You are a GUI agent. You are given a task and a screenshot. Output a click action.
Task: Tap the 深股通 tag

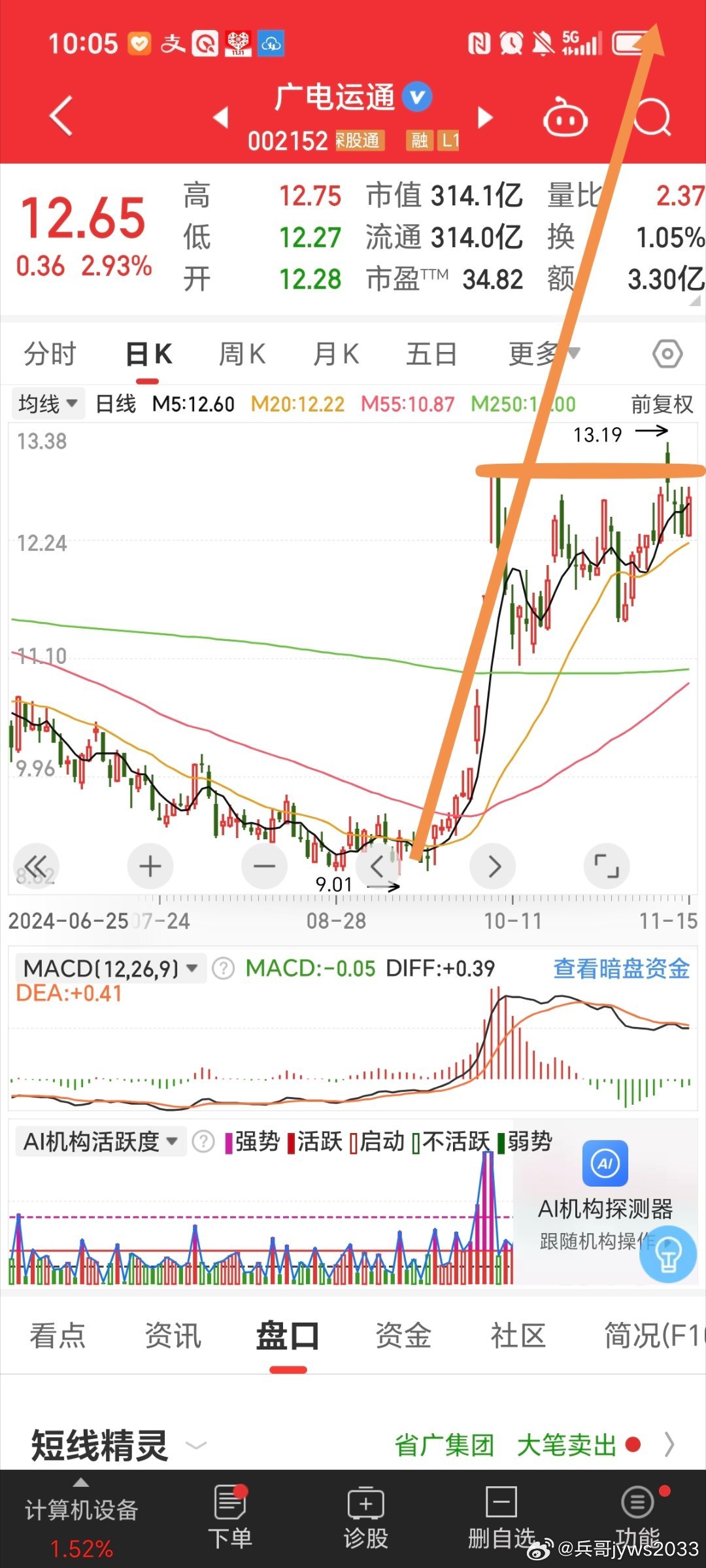point(360,140)
